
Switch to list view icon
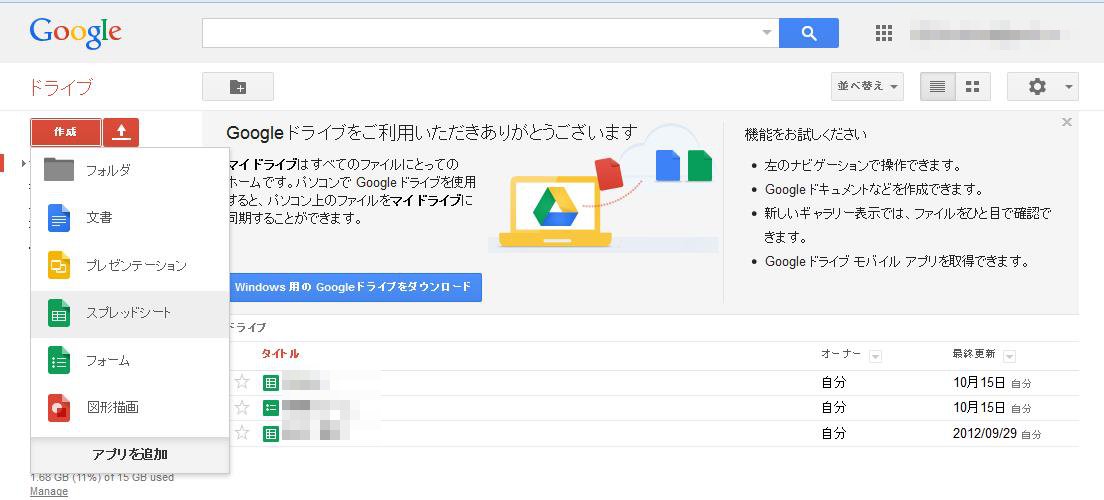[x=937, y=87]
